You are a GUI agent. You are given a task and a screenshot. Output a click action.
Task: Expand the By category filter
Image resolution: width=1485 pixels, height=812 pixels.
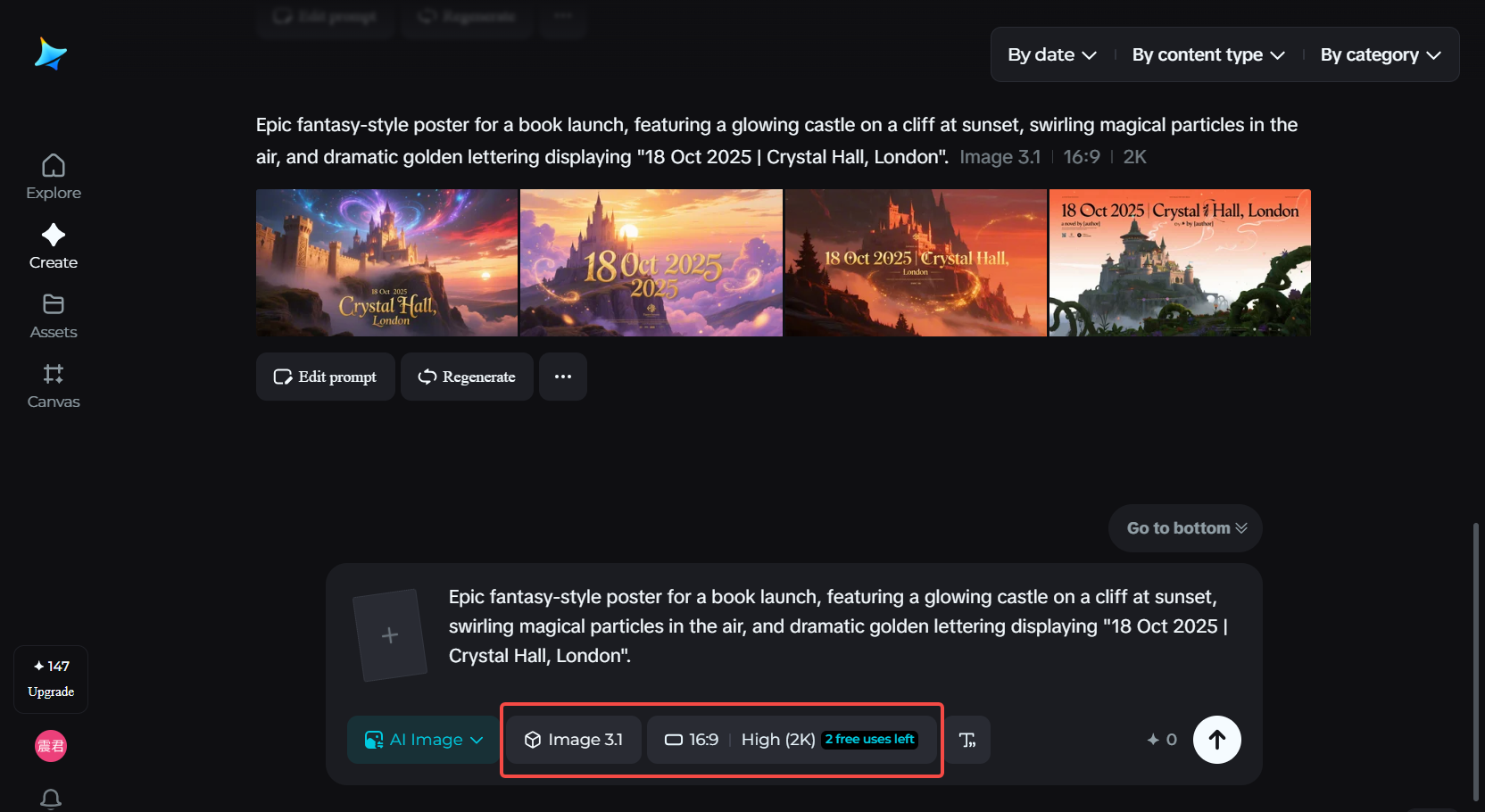point(1381,55)
